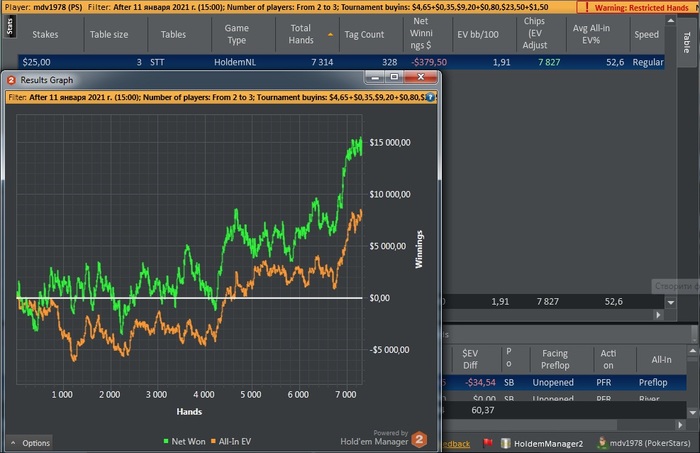Sort by the Avg All-in EV% column
This screenshot has width=700, height=453.
click(591, 34)
